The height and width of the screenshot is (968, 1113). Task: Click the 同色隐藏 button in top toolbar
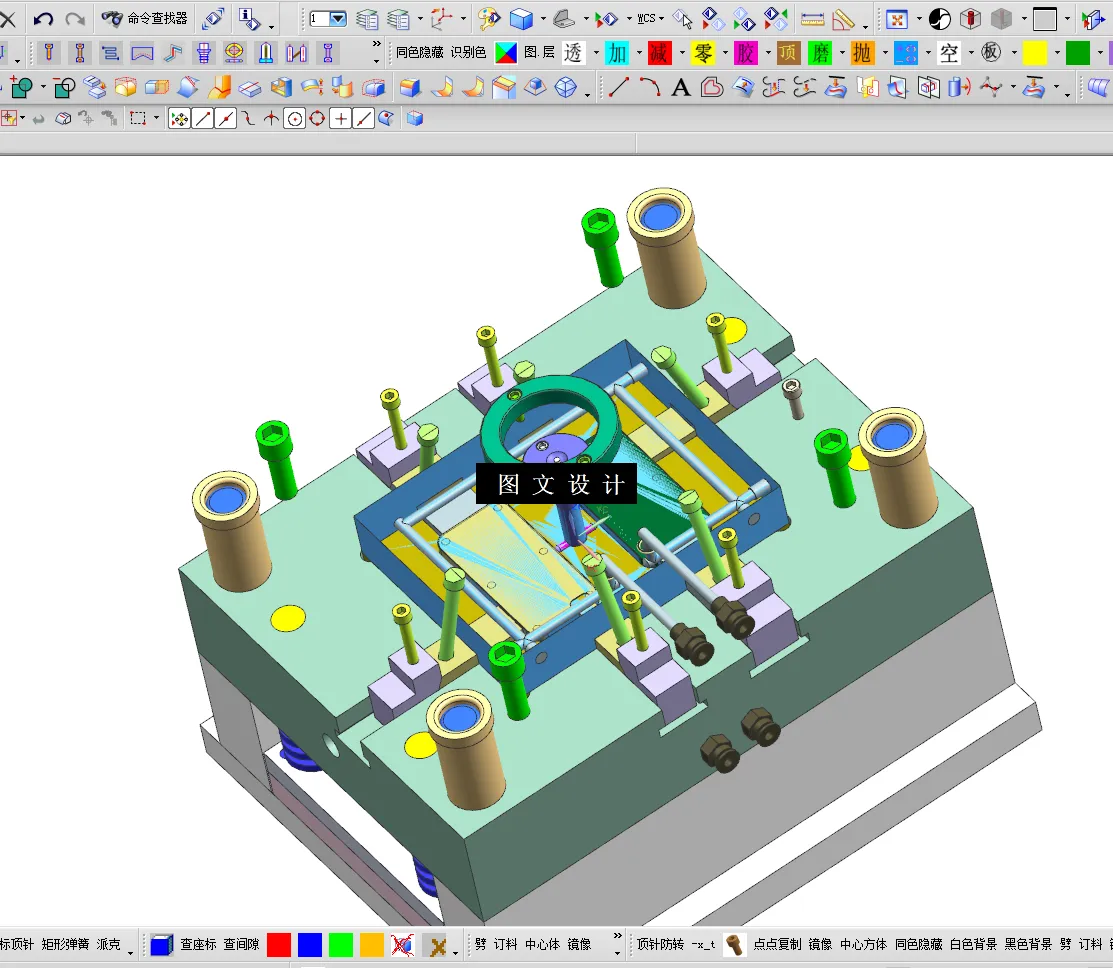pyautogui.click(x=420, y=53)
